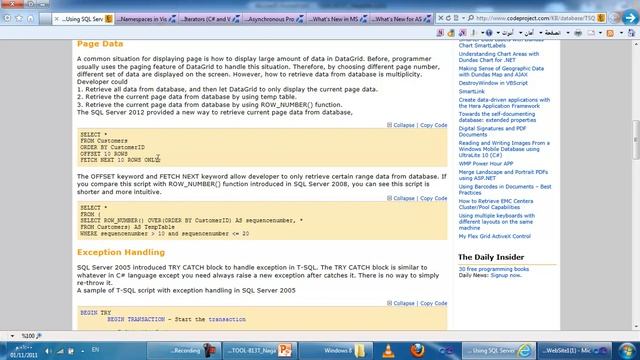Open 'Digital Signatures and PDF Documents' link
Image resolution: width=640 pixels, height=360 pixels.
(x=492, y=131)
